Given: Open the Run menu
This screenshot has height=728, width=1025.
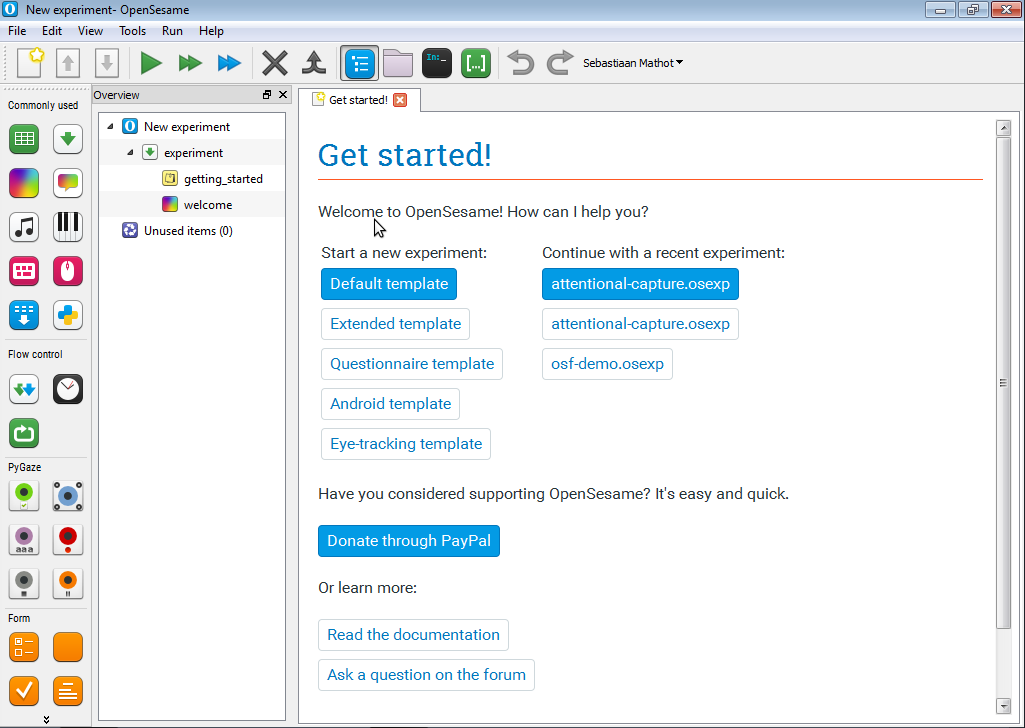Looking at the screenshot, I should coord(172,31).
